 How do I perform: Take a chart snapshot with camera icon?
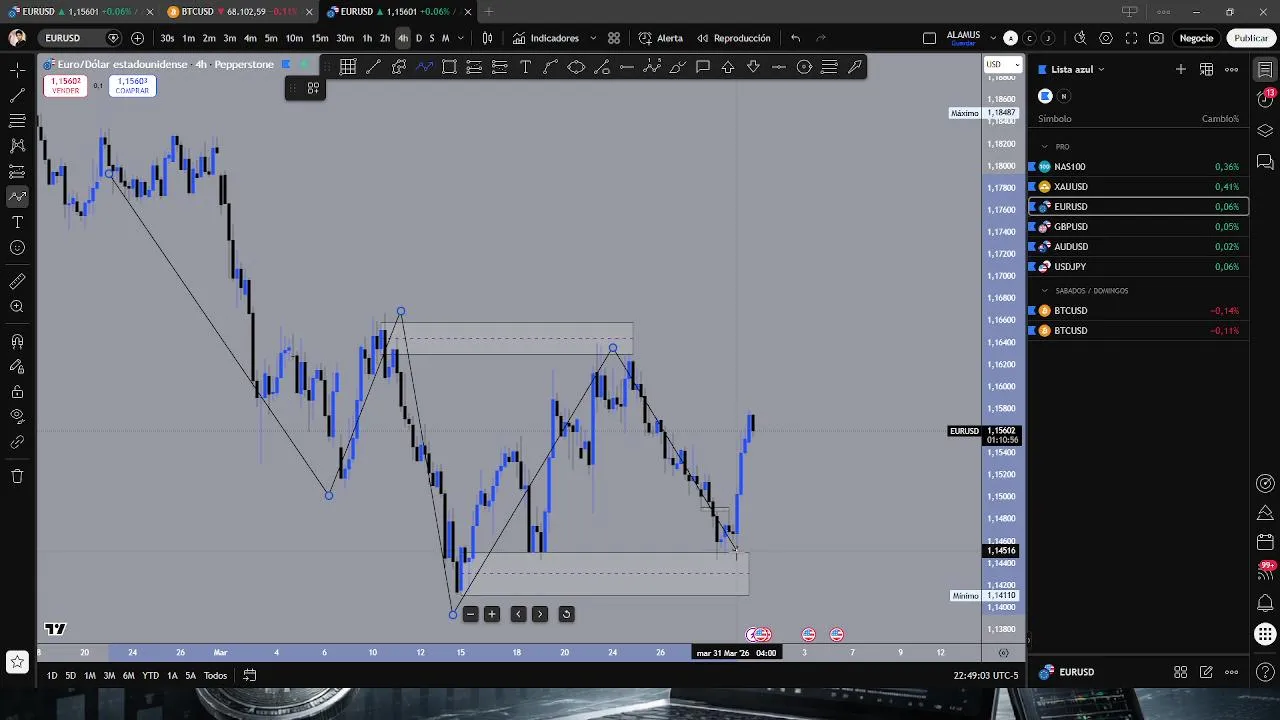pyautogui.click(x=1156, y=38)
